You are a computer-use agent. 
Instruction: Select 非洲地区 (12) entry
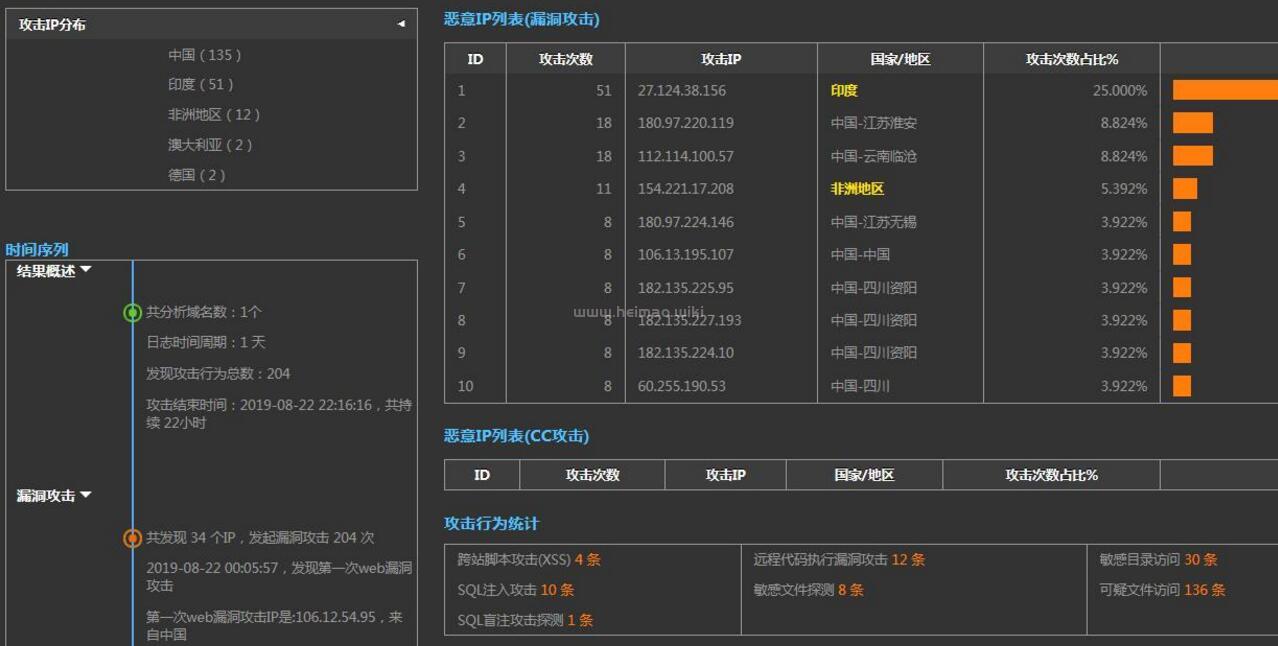point(214,115)
